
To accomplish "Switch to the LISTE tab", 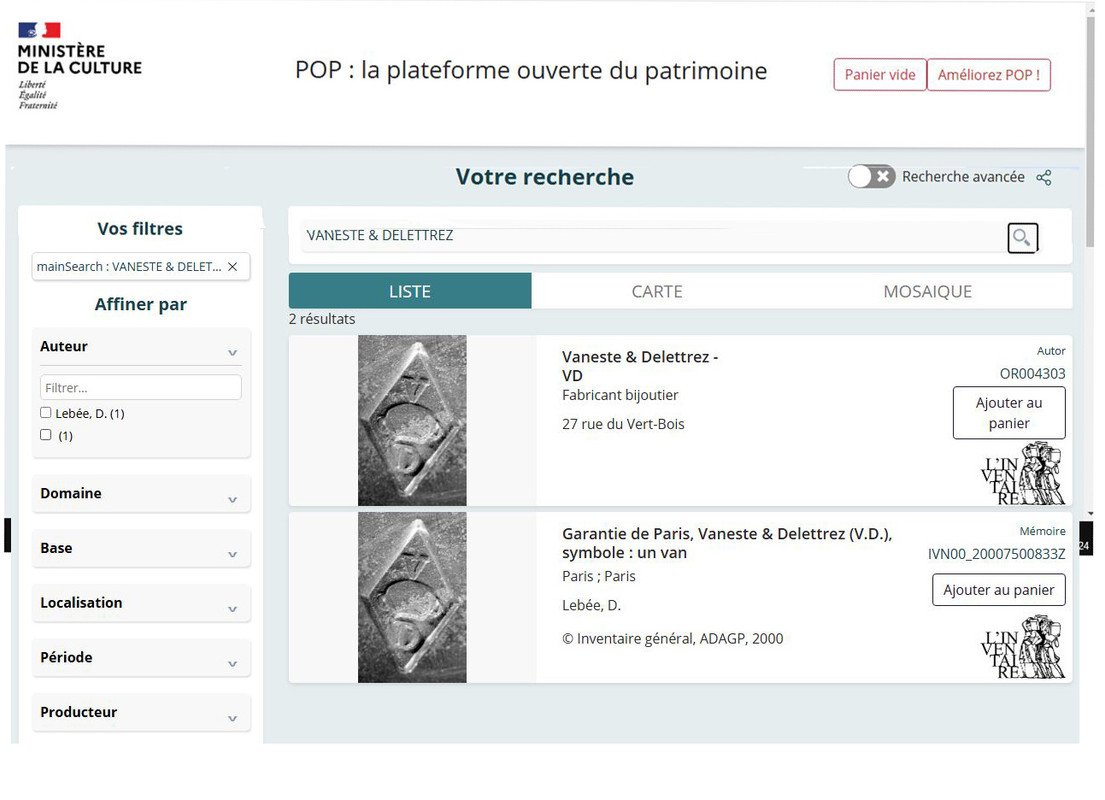I will (x=409, y=291).
